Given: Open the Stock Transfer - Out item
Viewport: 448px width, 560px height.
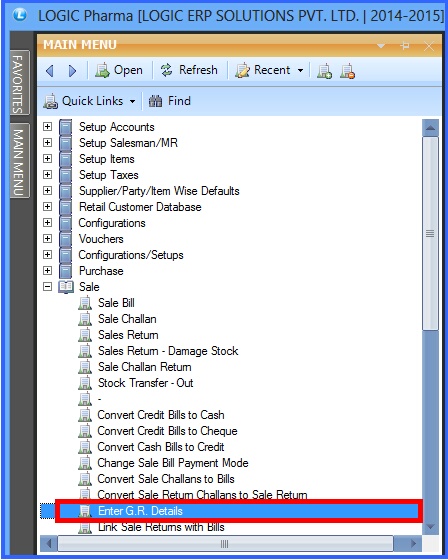Looking at the screenshot, I should [145, 383].
